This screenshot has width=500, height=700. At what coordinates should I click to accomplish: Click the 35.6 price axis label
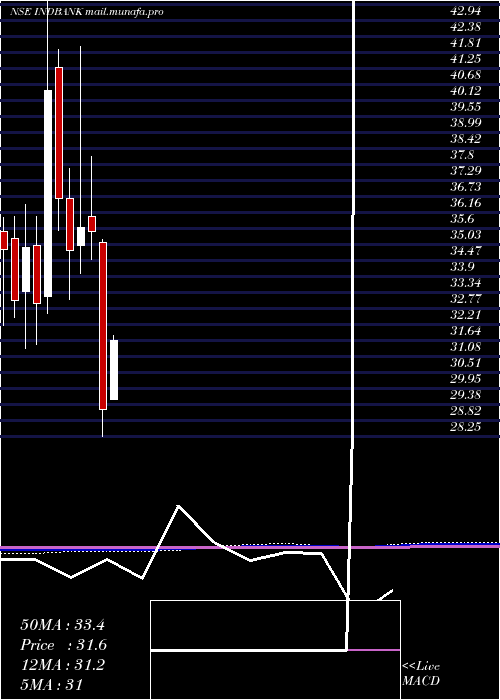pos(462,219)
